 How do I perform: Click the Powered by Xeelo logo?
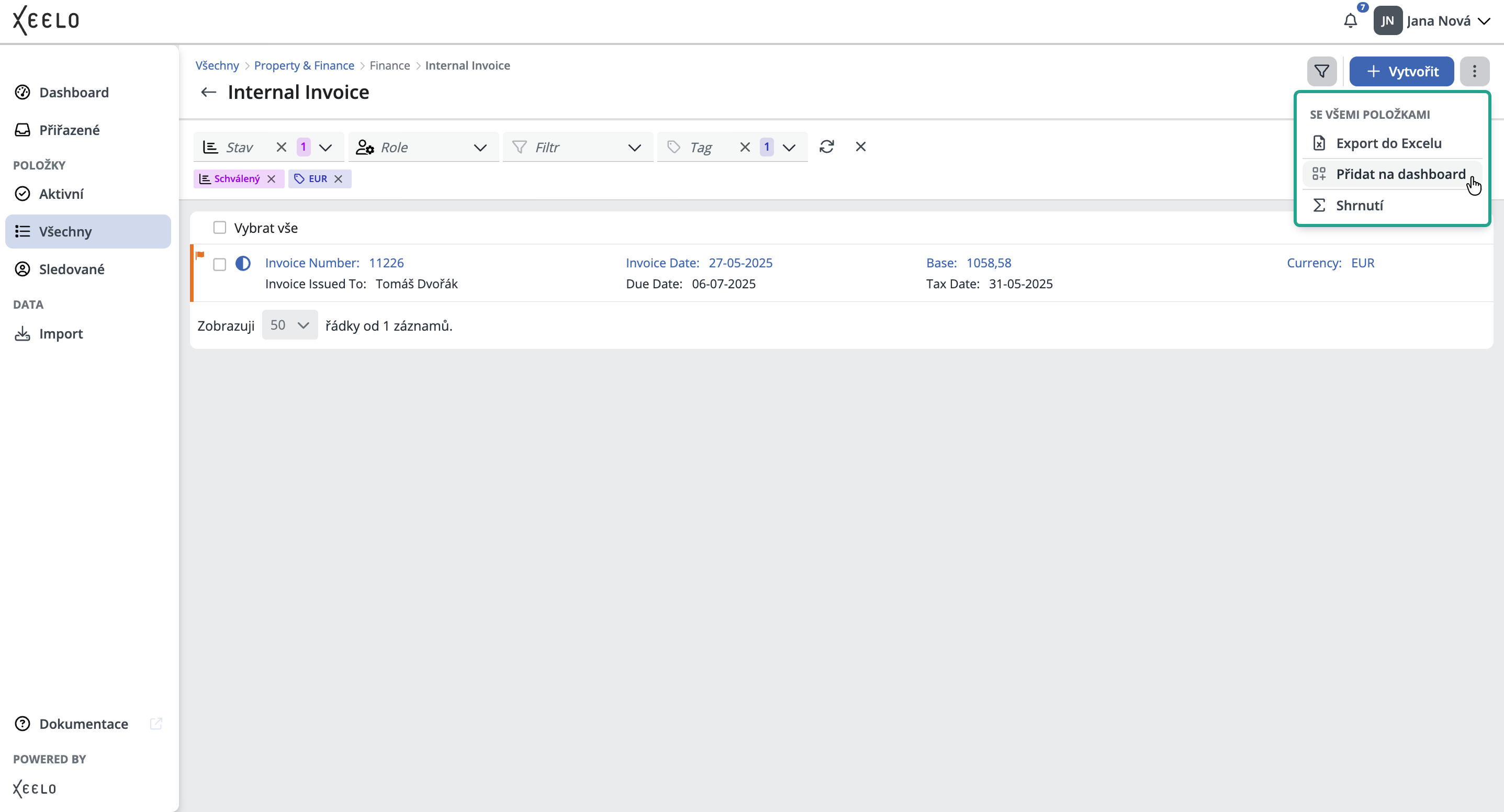tap(35, 788)
